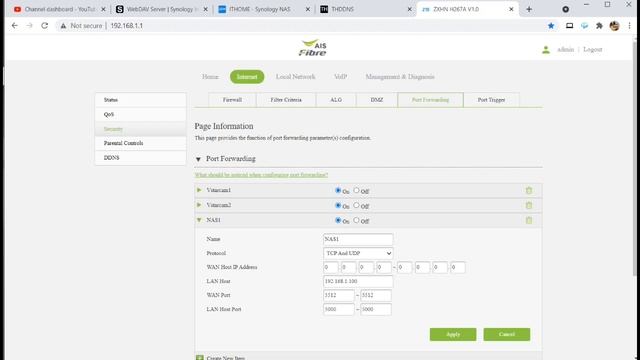This screenshot has width=640, height=360.
Task: Open Status in the sidebar
Action: 140,100
